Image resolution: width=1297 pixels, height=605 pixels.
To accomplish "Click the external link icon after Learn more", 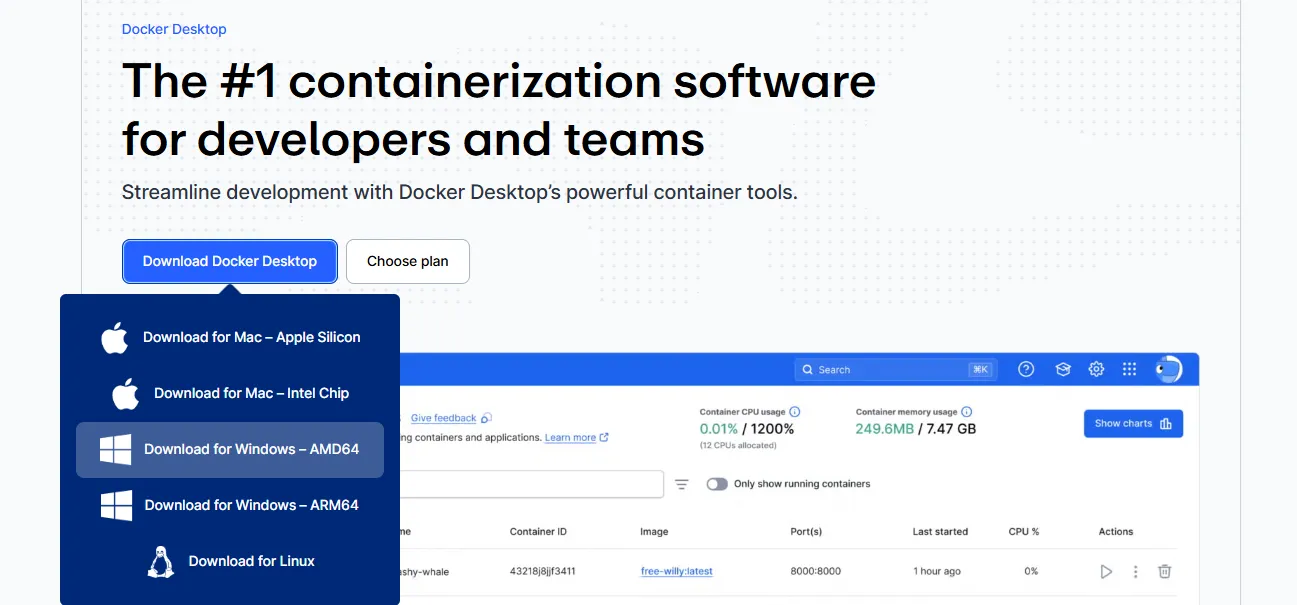I will 604,437.
